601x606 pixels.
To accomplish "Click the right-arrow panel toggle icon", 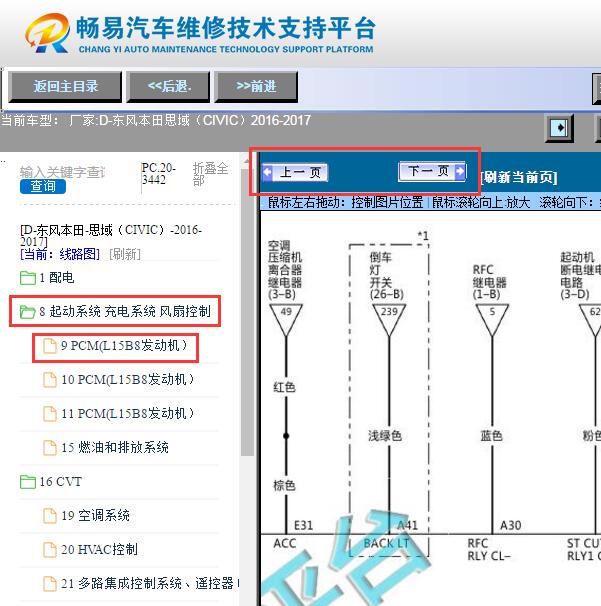I will 559,127.
